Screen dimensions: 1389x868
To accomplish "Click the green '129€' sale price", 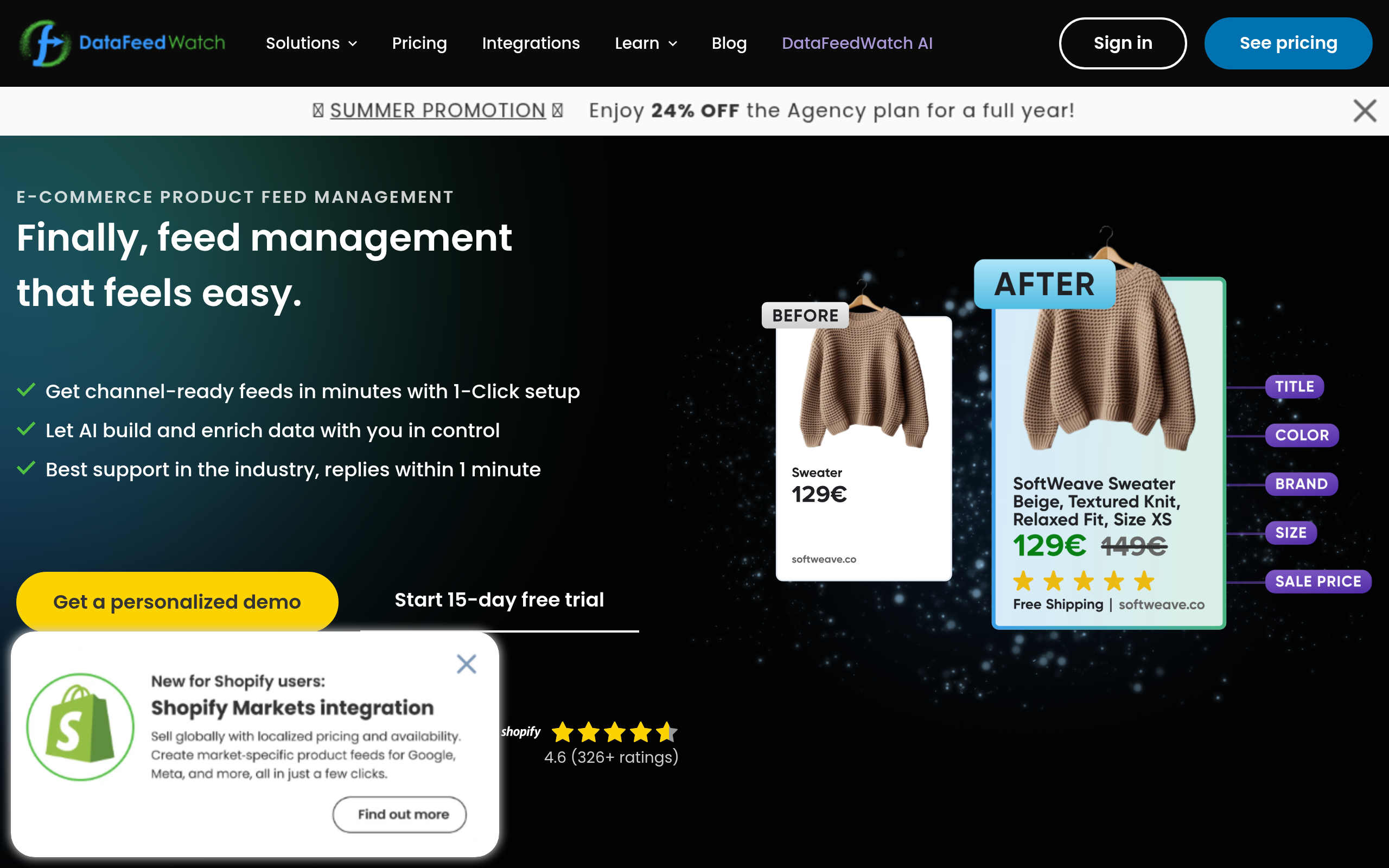I will click(x=1049, y=545).
